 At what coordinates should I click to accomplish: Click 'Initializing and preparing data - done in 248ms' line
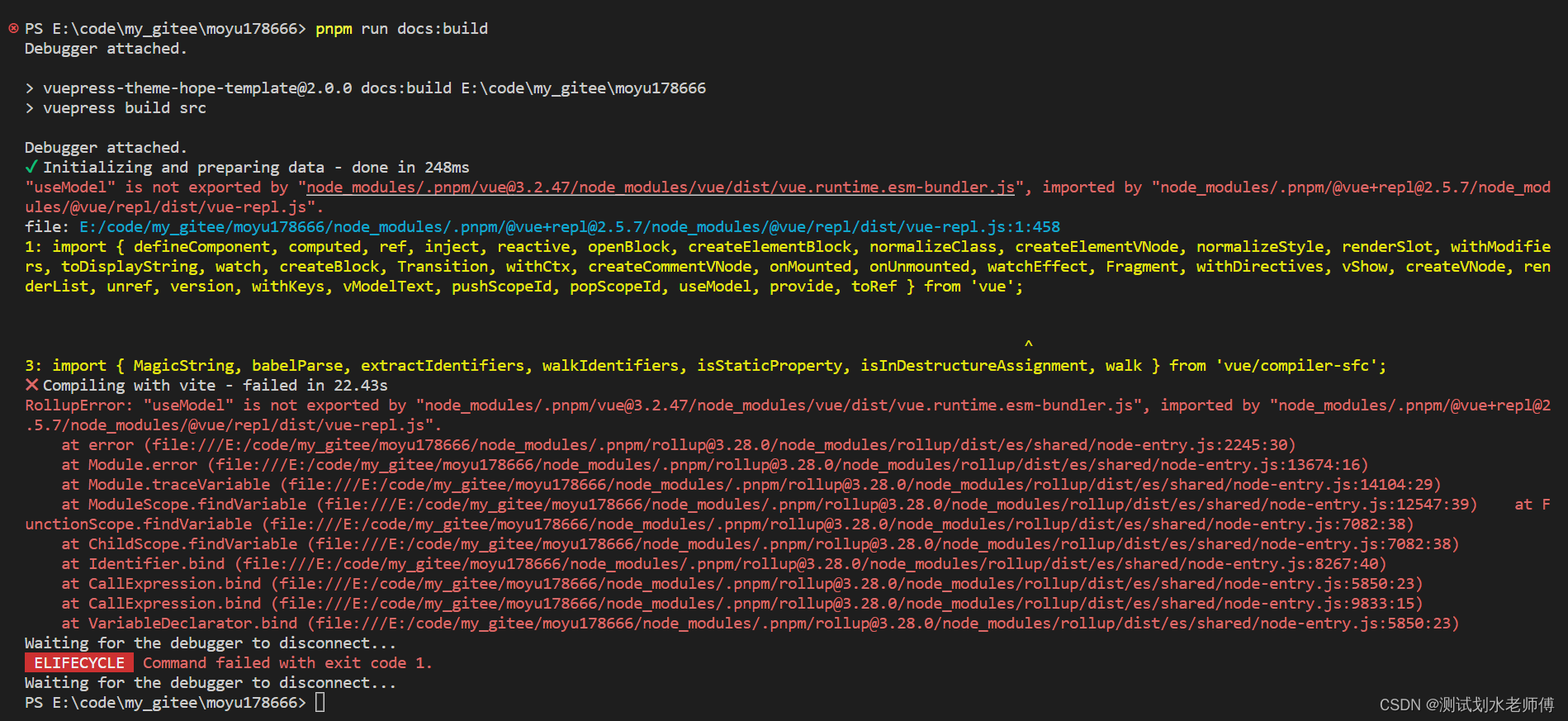point(256,168)
